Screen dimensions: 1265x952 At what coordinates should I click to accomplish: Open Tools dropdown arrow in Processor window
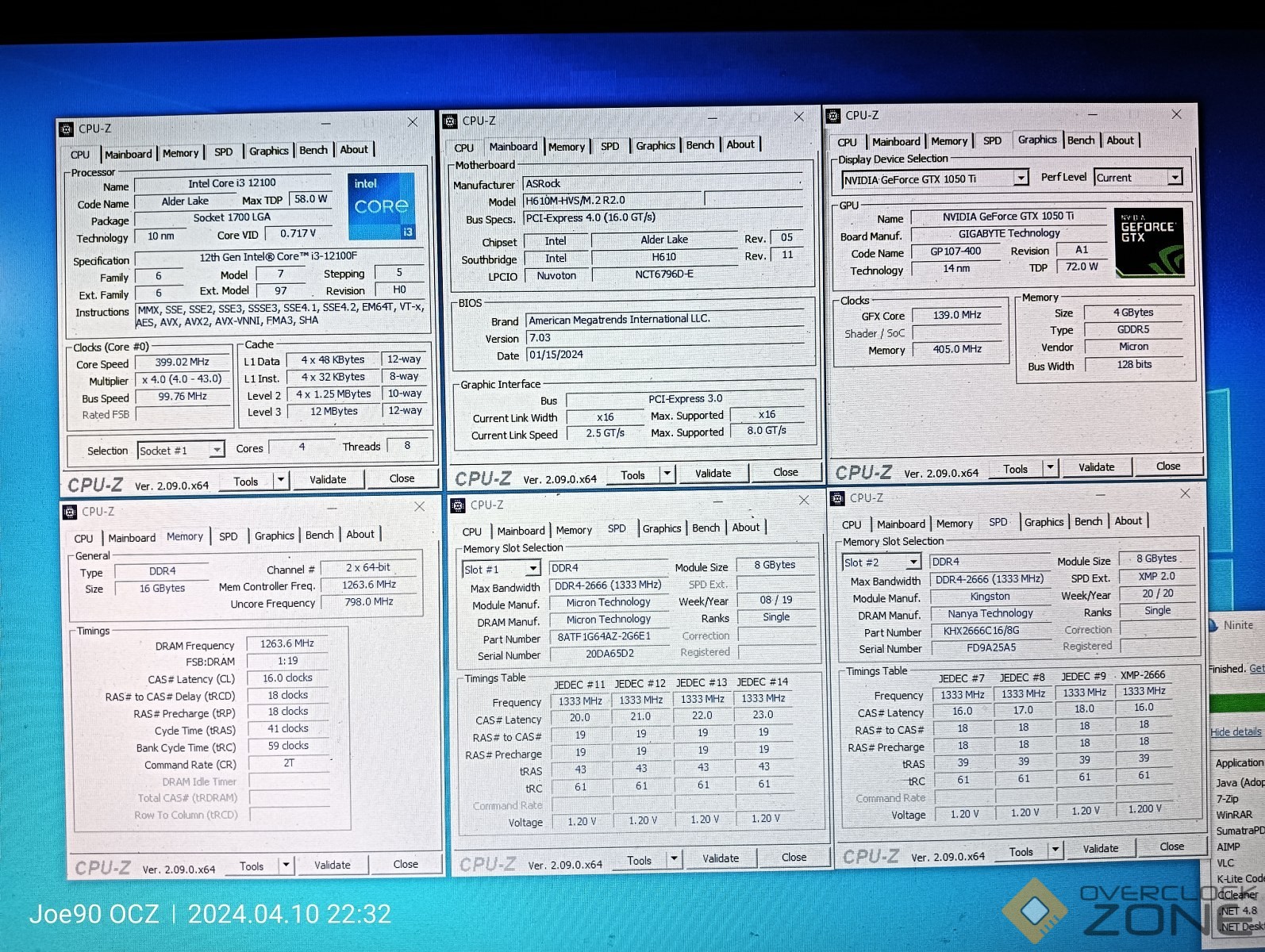click(281, 480)
